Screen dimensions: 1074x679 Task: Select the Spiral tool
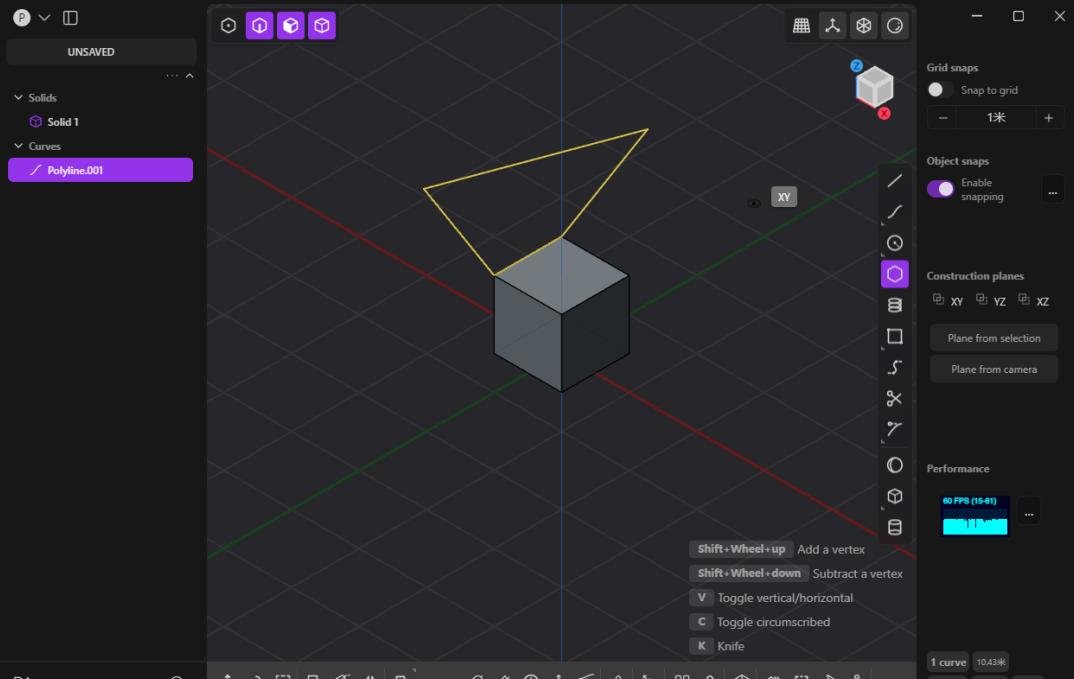coord(895,306)
